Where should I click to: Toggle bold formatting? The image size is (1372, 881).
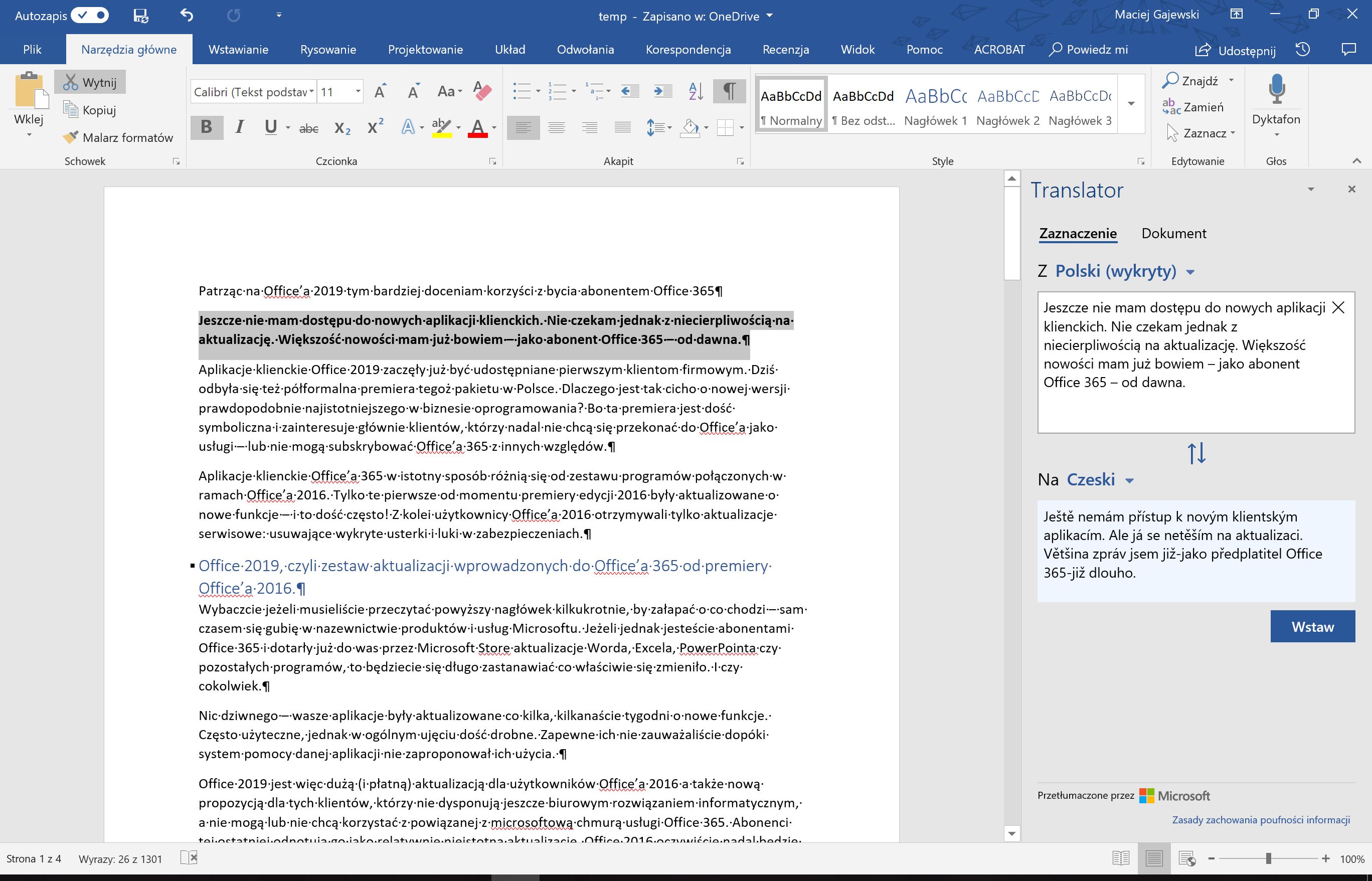(207, 127)
